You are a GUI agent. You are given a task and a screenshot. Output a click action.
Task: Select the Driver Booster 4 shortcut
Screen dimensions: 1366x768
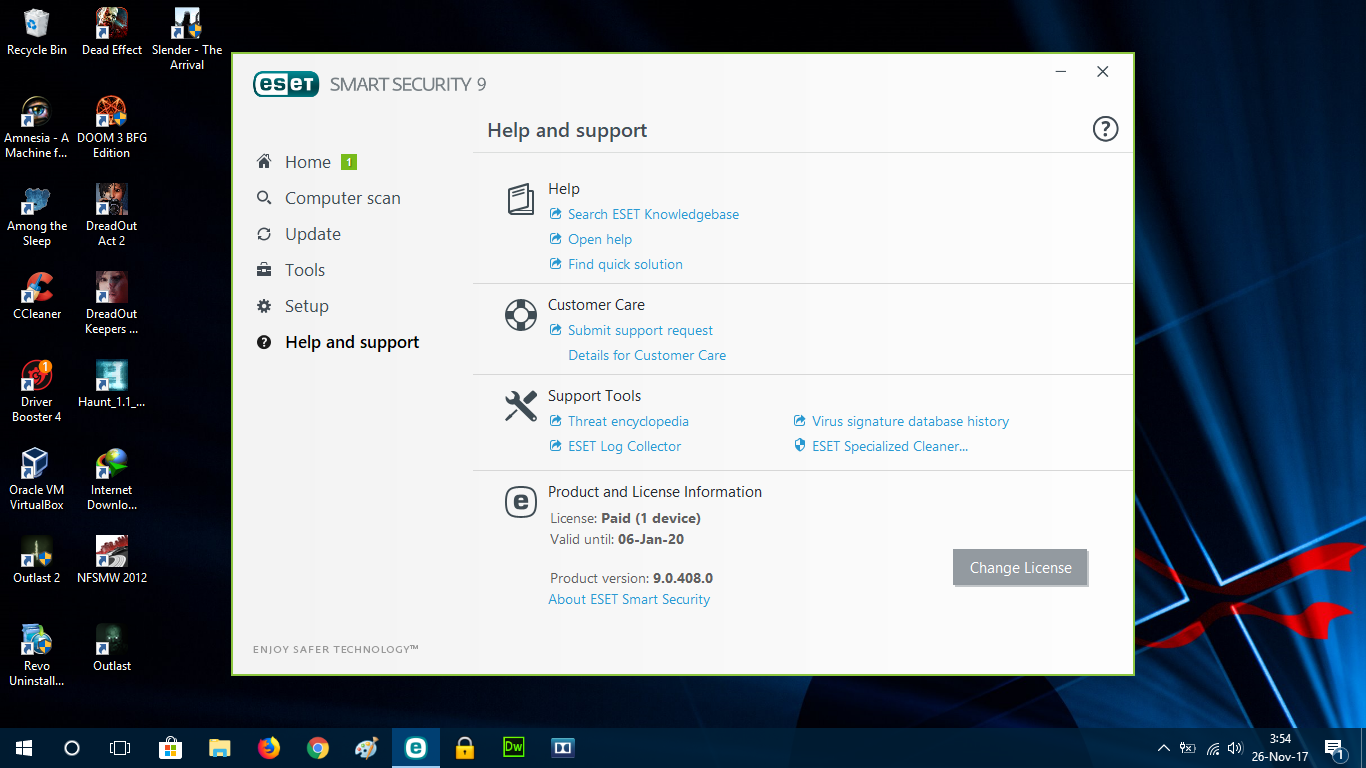[x=37, y=392]
